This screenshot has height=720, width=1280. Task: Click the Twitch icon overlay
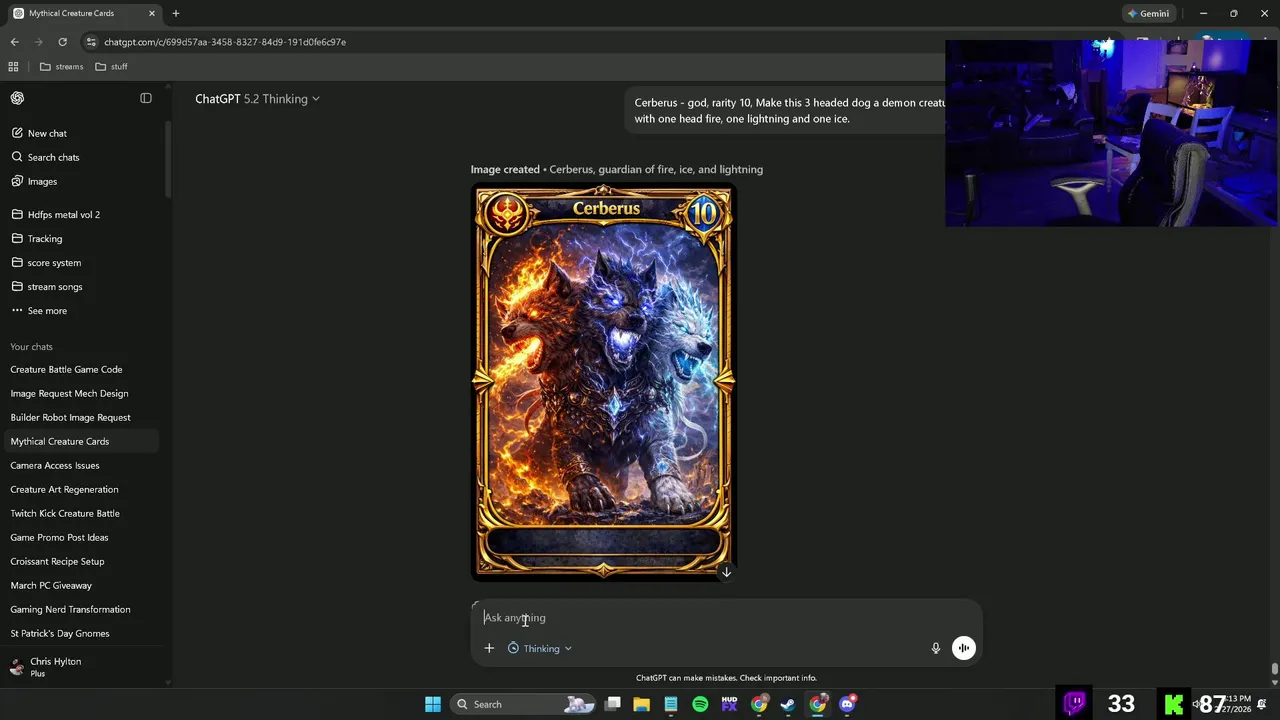click(x=1075, y=703)
